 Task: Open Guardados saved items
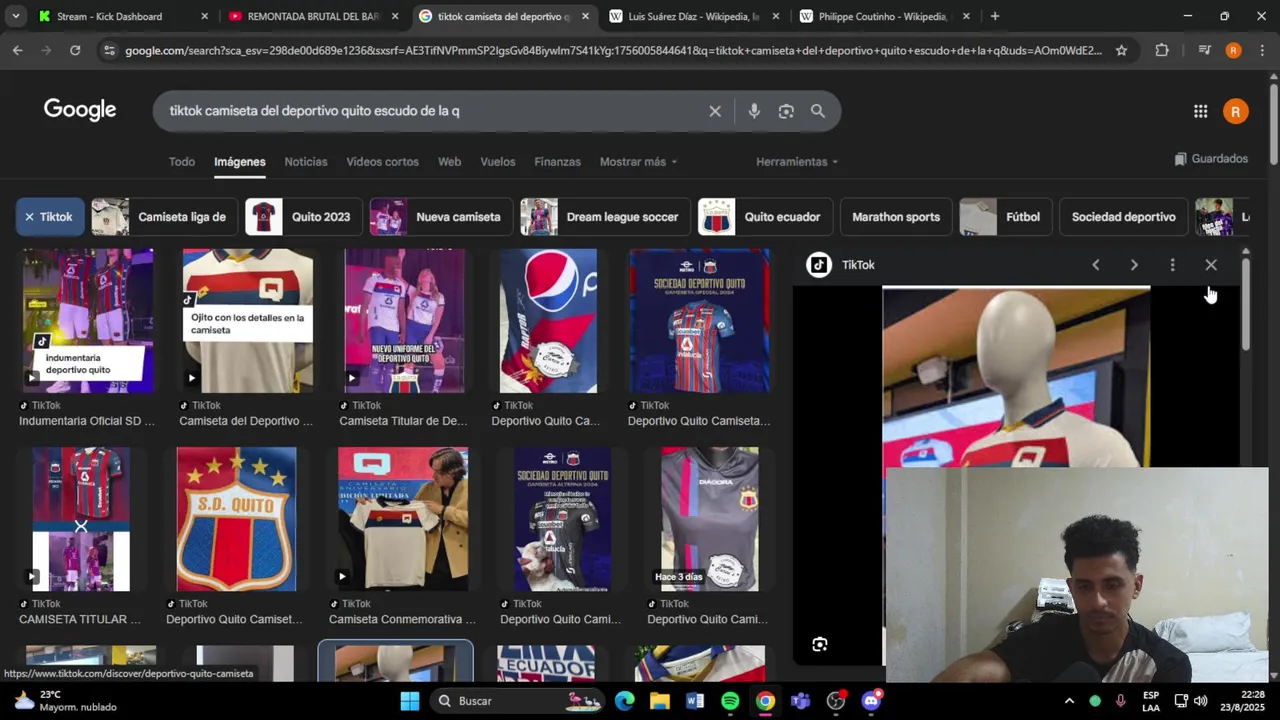pyautogui.click(x=1211, y=159)
